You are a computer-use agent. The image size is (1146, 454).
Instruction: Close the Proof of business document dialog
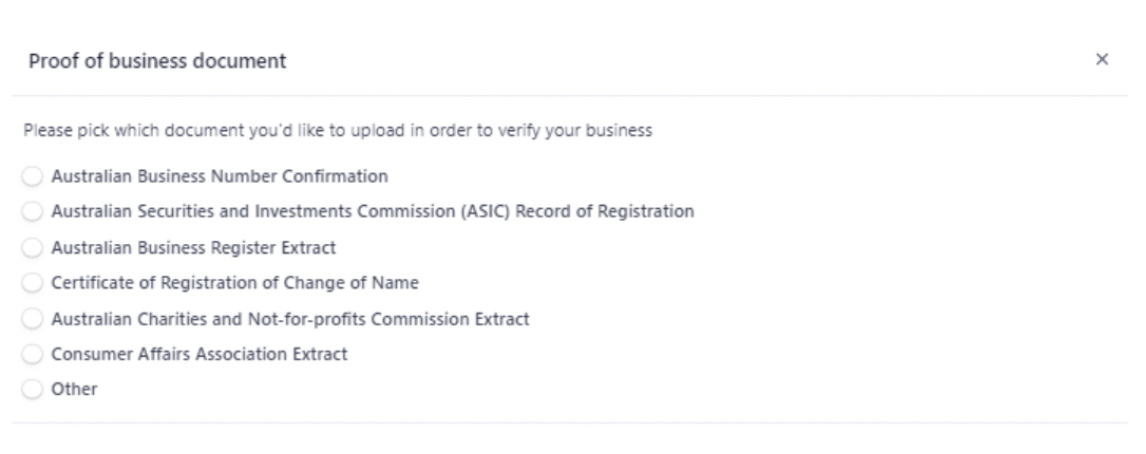(1102, 60)
